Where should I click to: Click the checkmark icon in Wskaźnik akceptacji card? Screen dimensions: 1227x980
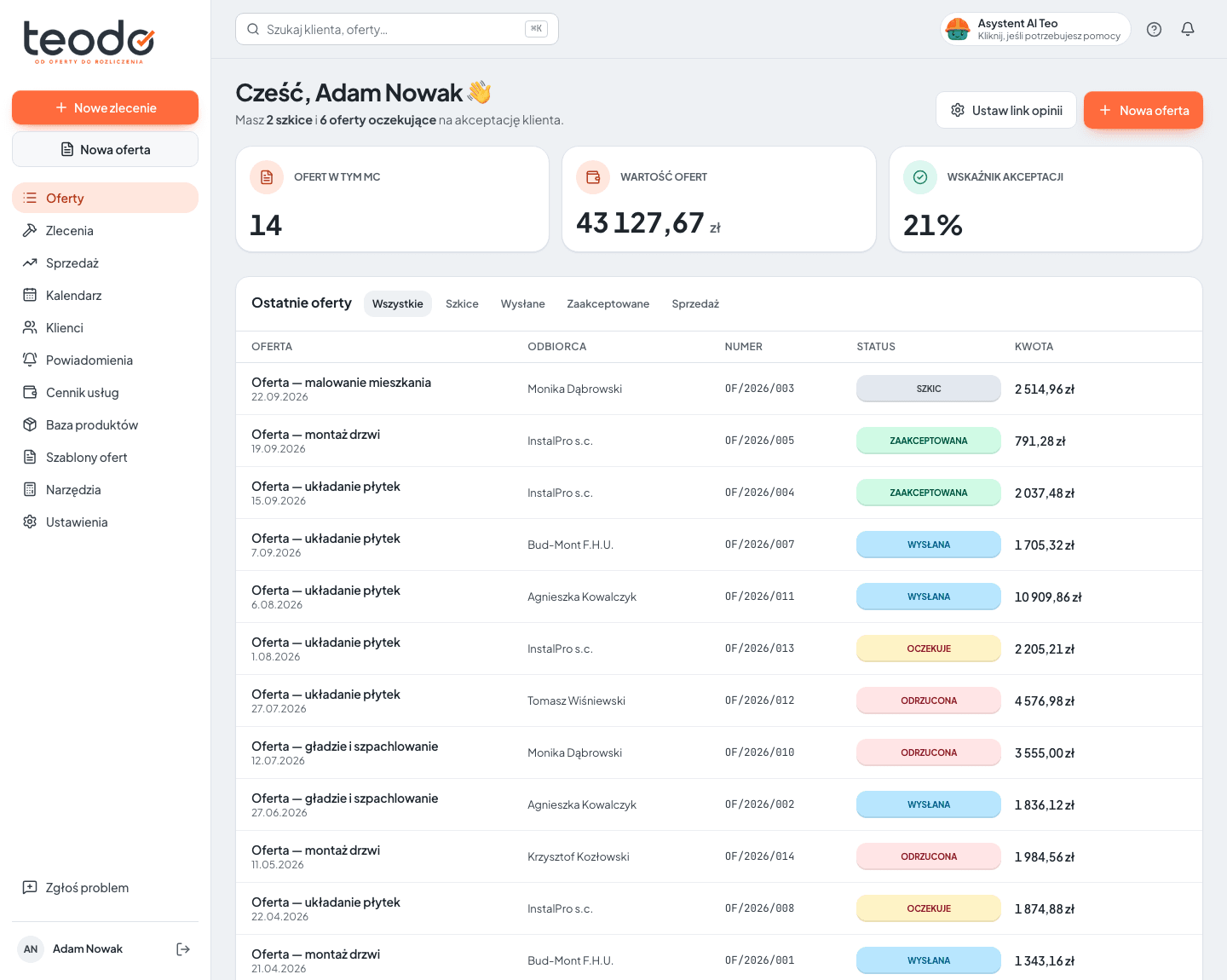tap(920, 177)
